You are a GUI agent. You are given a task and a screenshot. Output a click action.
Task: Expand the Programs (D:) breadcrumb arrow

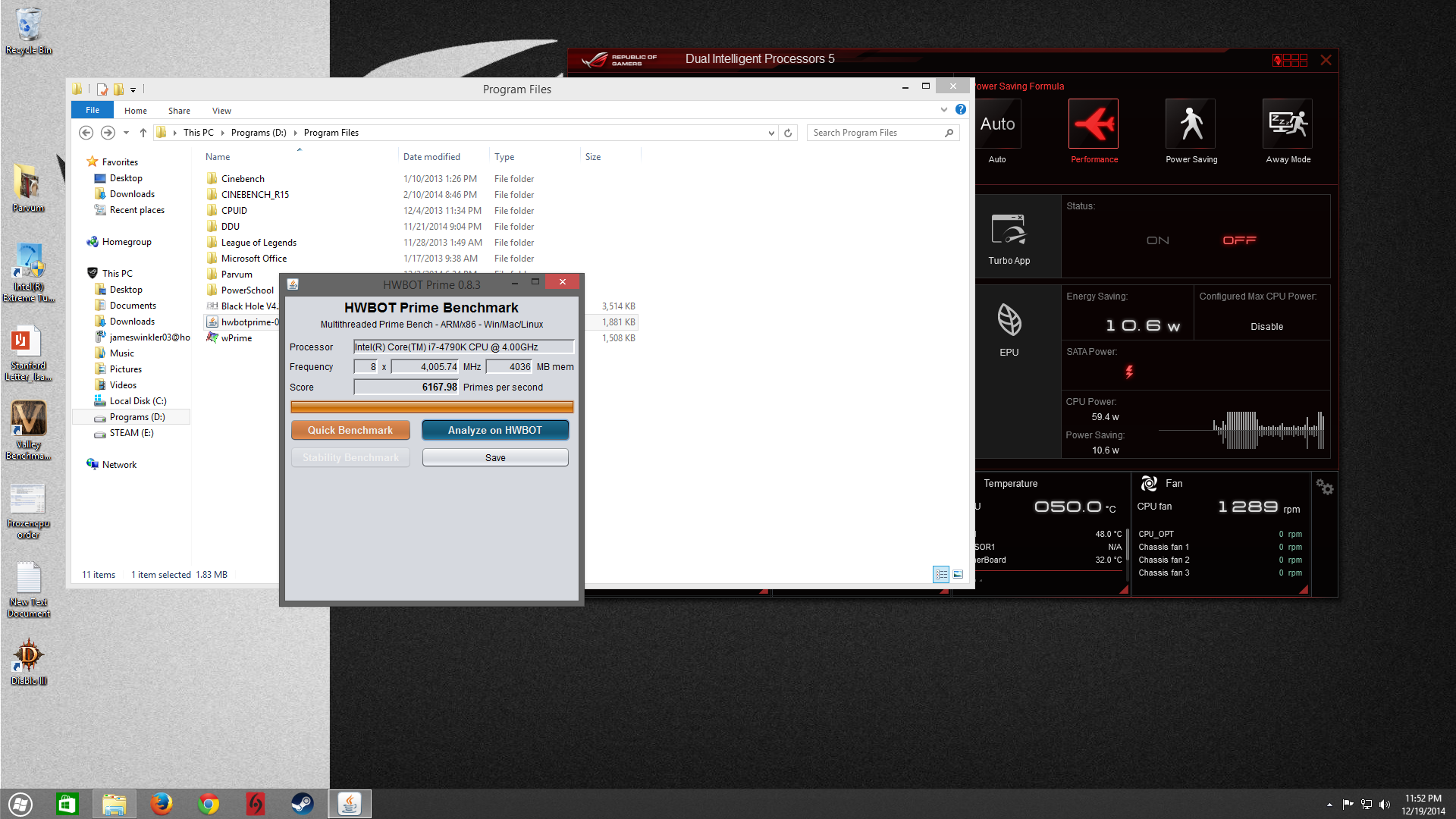(x=295, y=133)
